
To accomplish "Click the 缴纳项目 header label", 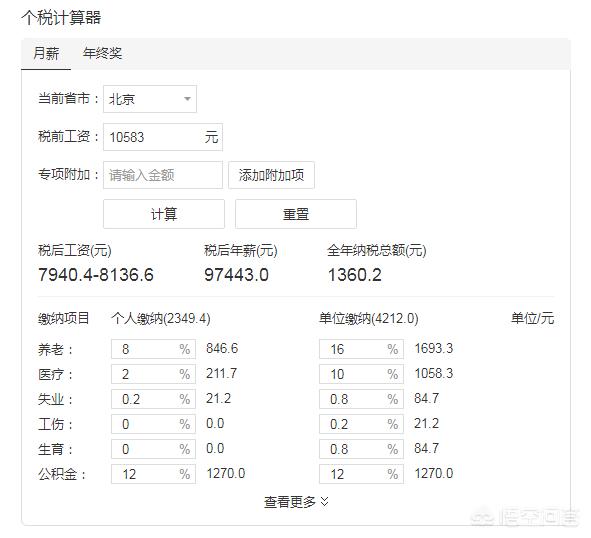I will pyautogui.click(x=63, y=319).
